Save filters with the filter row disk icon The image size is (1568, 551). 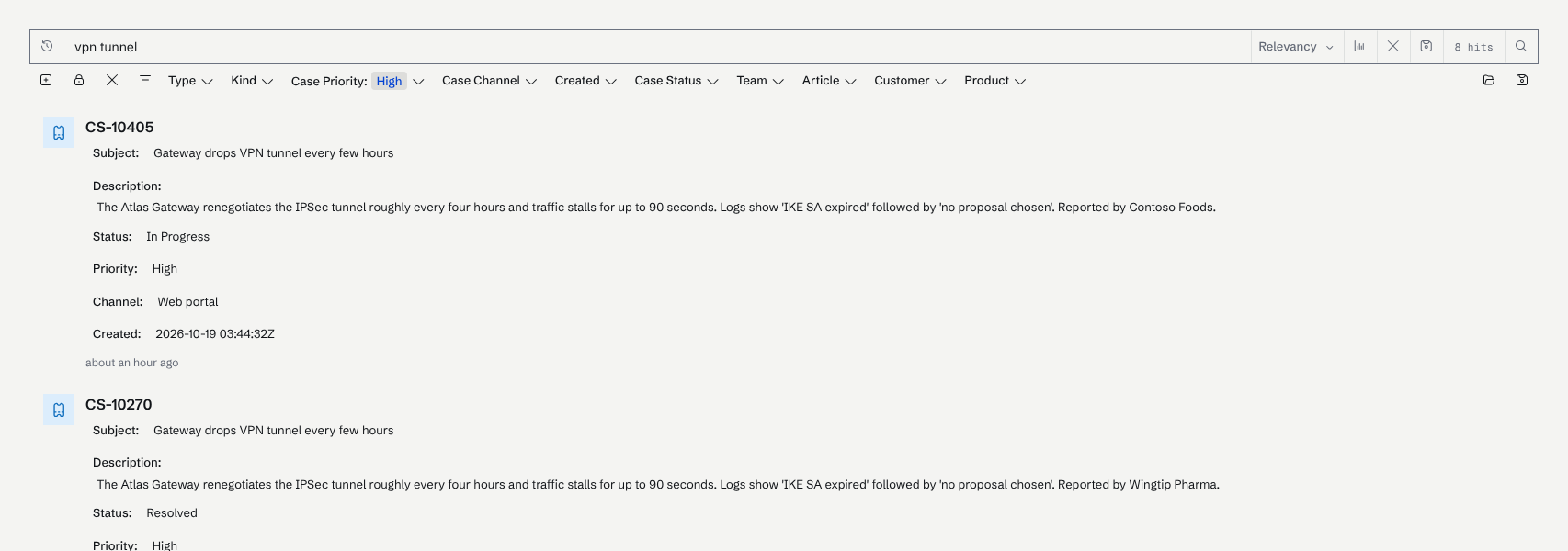(1522, 80)
